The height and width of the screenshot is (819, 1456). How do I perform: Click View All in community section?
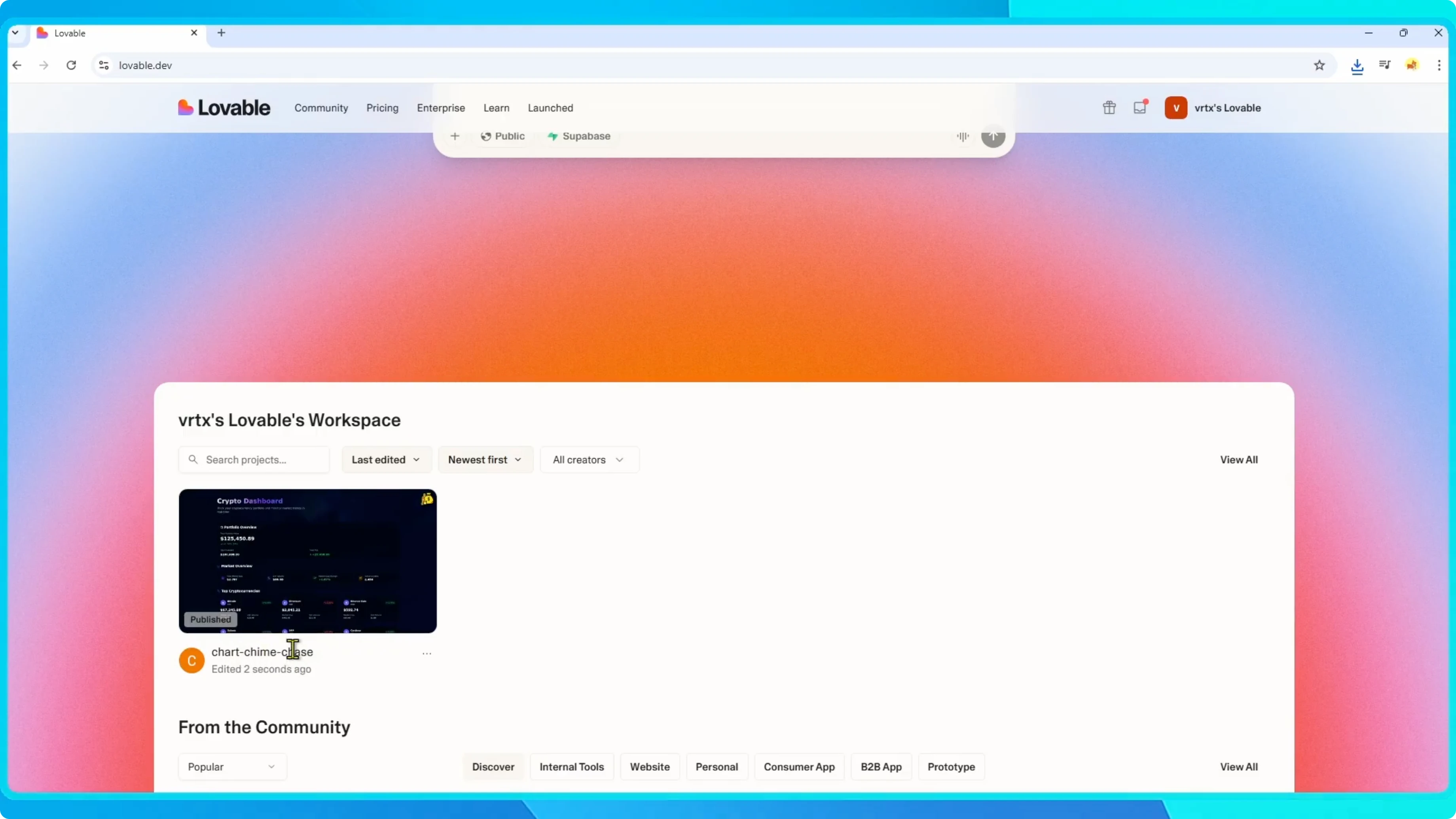pyautogui.click(x=1239, y=766)
